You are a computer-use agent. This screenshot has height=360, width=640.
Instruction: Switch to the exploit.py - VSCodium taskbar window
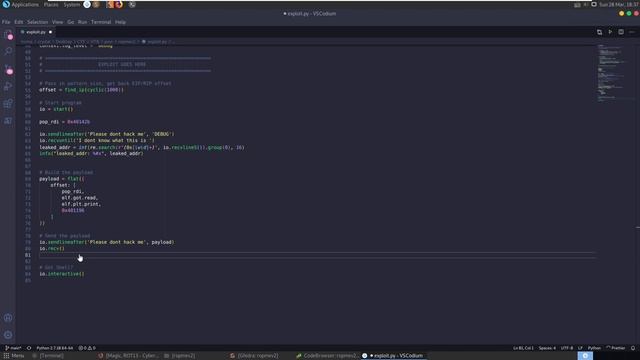[393, 356]
